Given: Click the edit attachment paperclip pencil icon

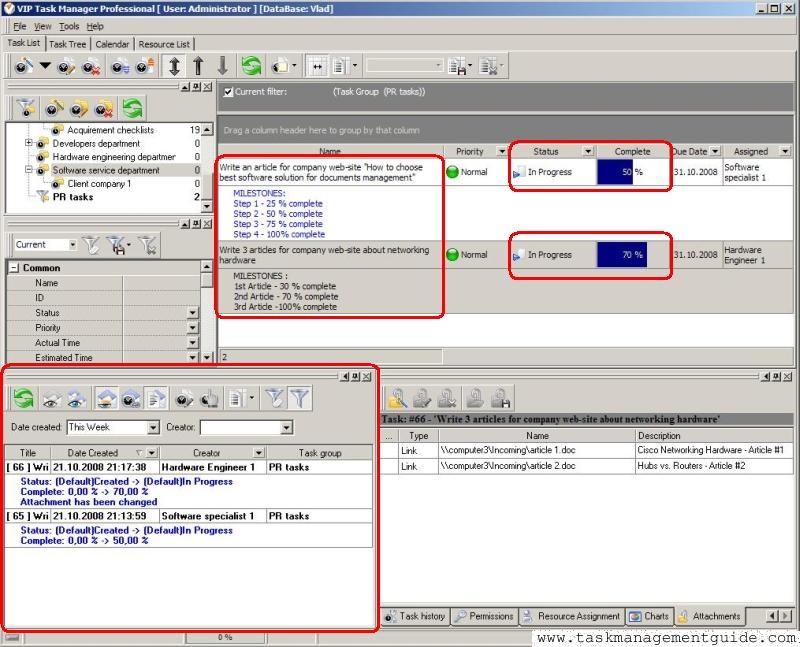Looking at the screenshot, I should pos(422,399).
